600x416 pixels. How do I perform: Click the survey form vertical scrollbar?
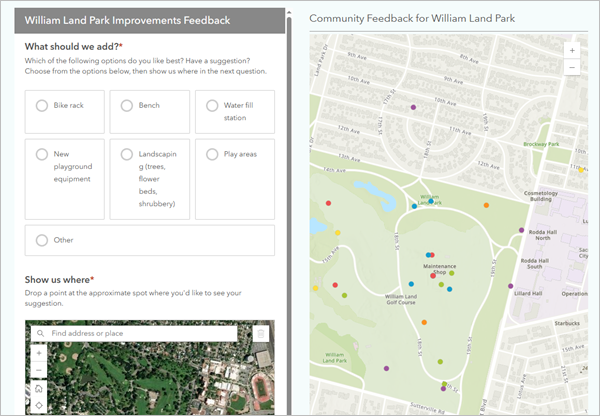[289, 214]
